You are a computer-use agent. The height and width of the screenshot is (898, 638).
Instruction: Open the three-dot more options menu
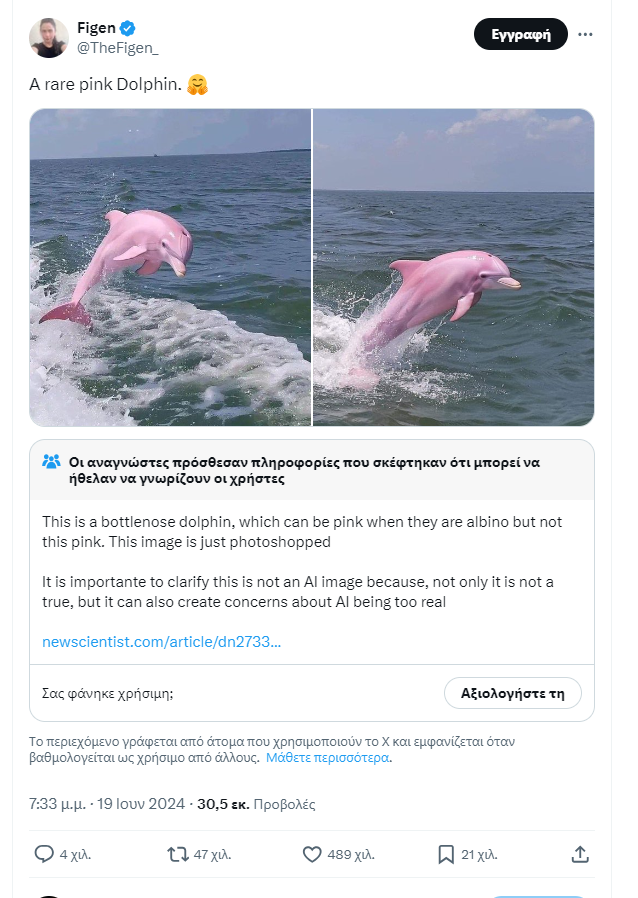pyautogui.click(x=585, y=34)
